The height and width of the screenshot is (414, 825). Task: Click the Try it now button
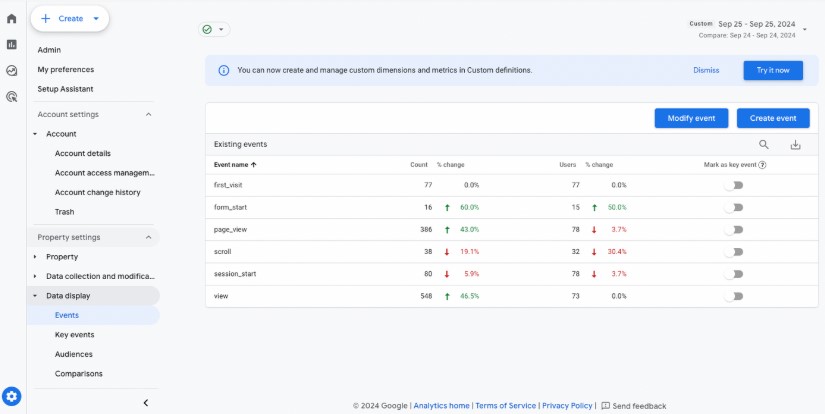coord(773,70)
